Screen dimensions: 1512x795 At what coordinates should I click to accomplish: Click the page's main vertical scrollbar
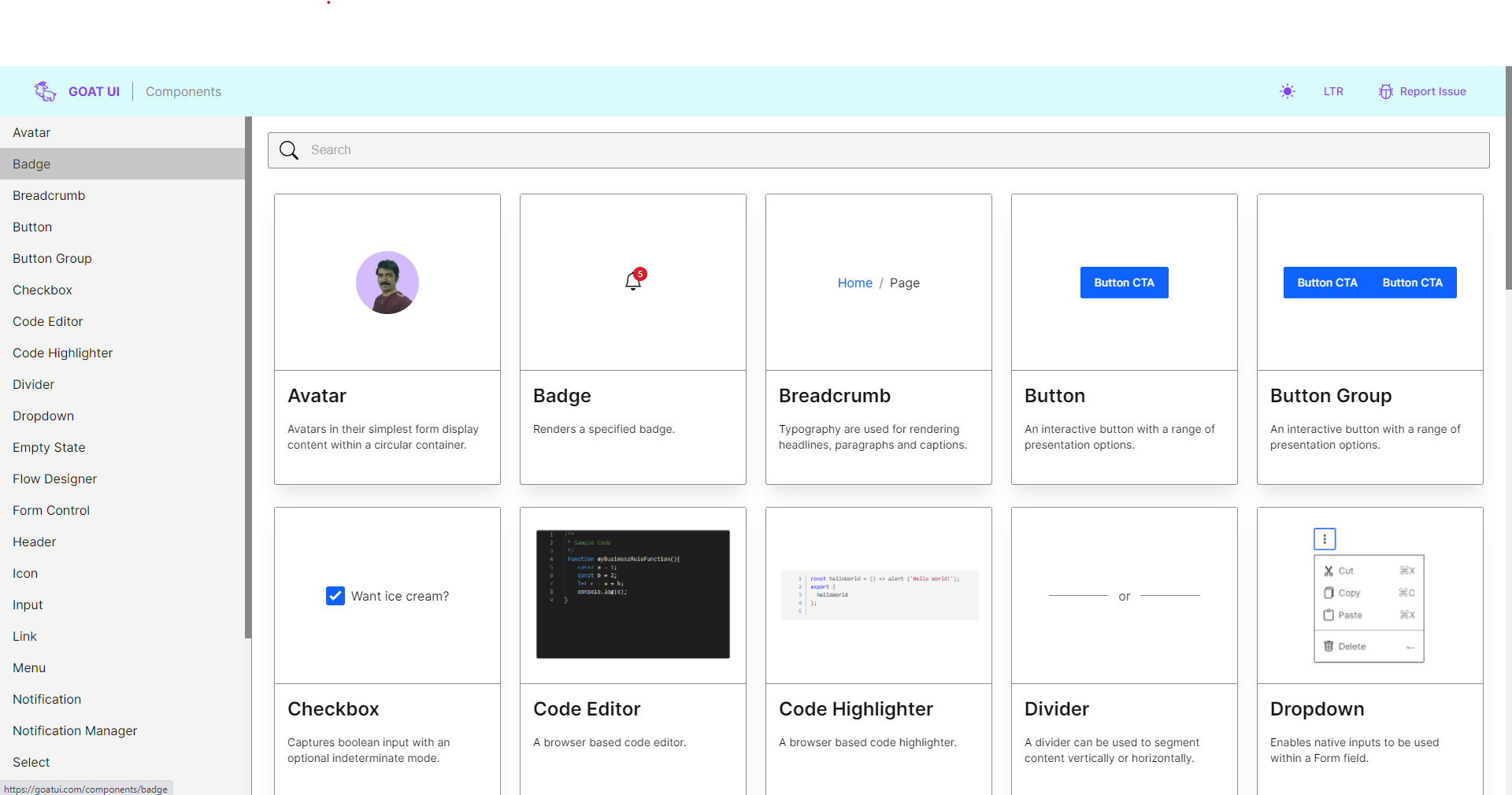(x=1508, y=178)
